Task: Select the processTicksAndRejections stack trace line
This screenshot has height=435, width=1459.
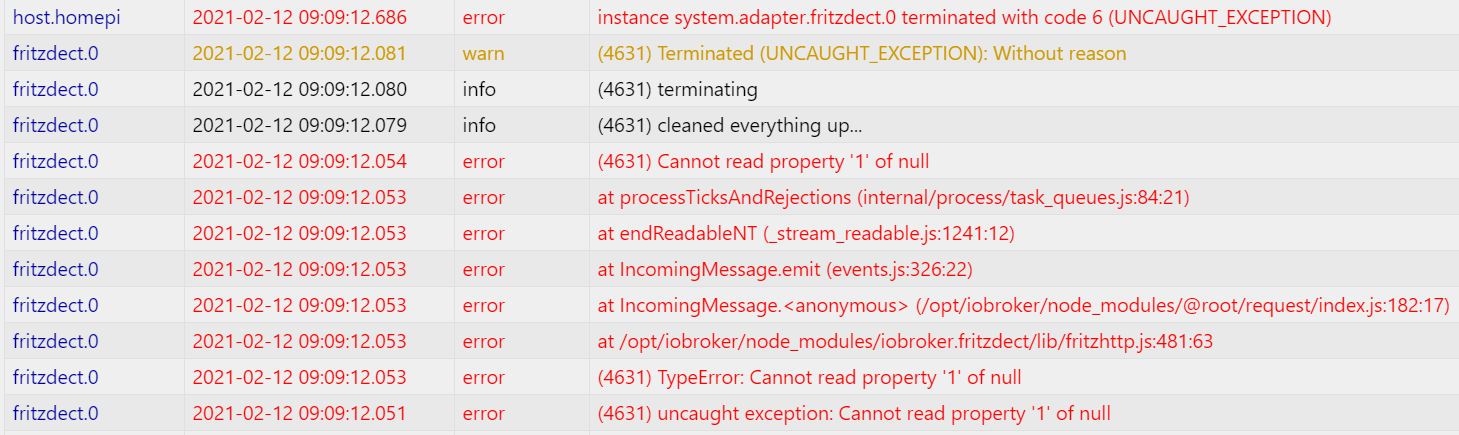Action: tap(893, 197)
